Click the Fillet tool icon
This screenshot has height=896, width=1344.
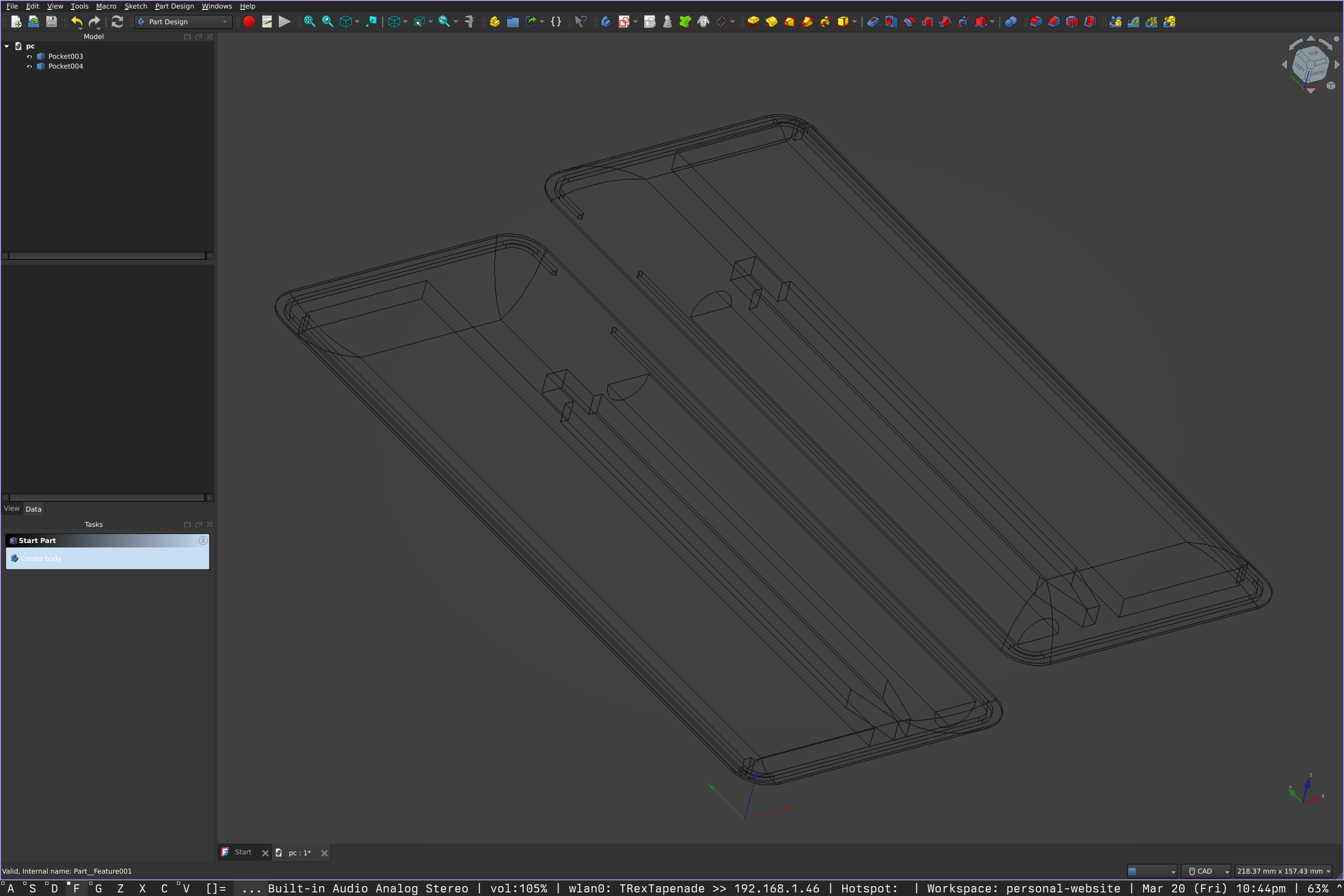pos(1036,22)
